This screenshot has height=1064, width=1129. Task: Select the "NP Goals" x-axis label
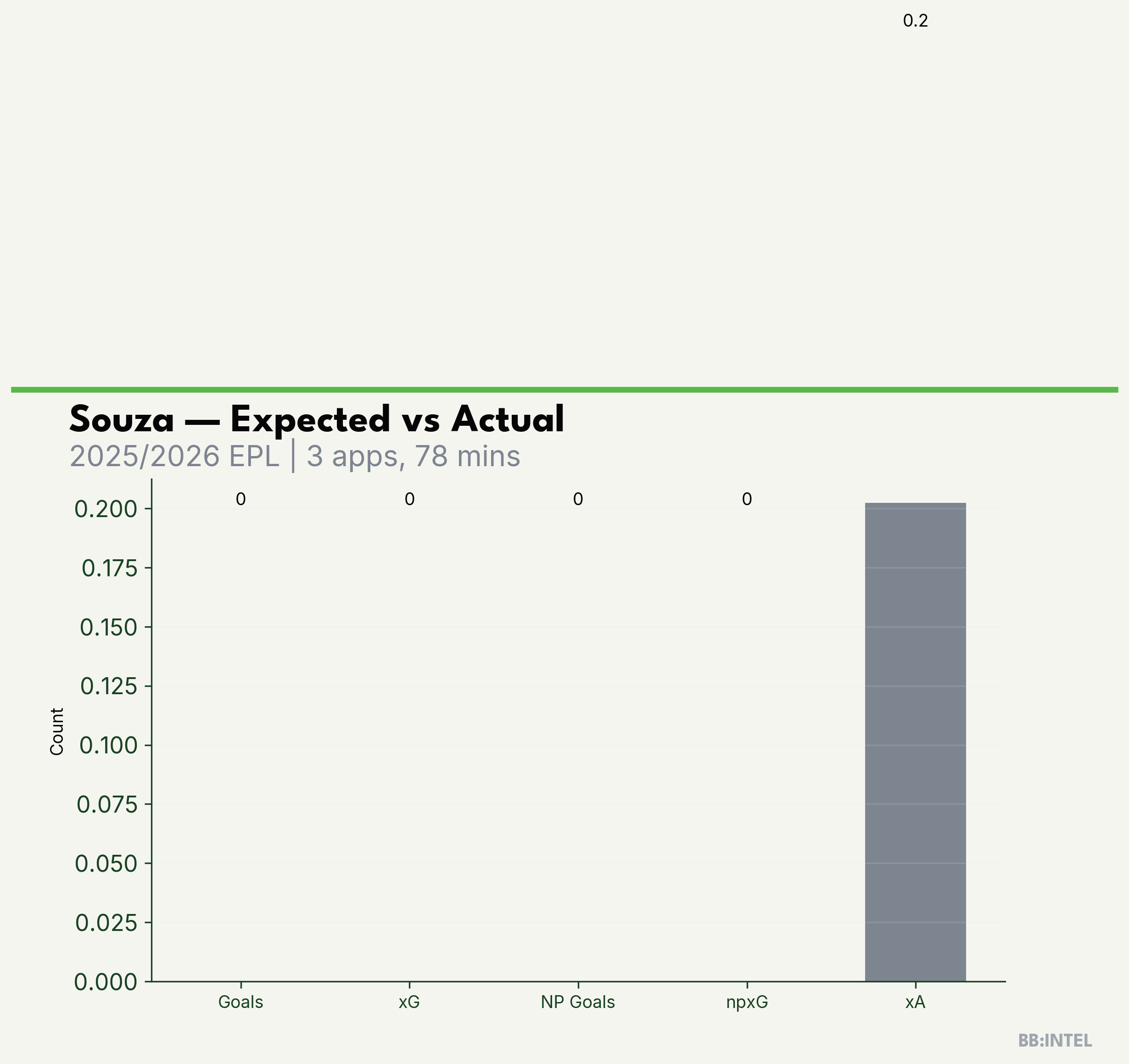pos(577,1002)
